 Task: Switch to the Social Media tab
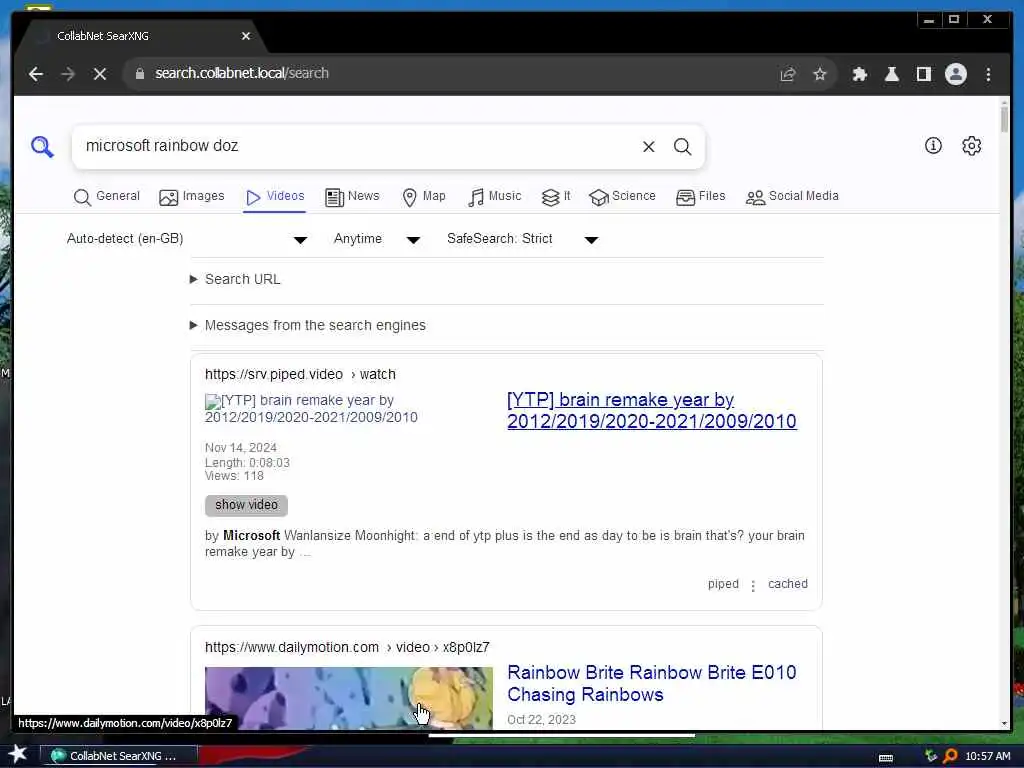(792, 197)
